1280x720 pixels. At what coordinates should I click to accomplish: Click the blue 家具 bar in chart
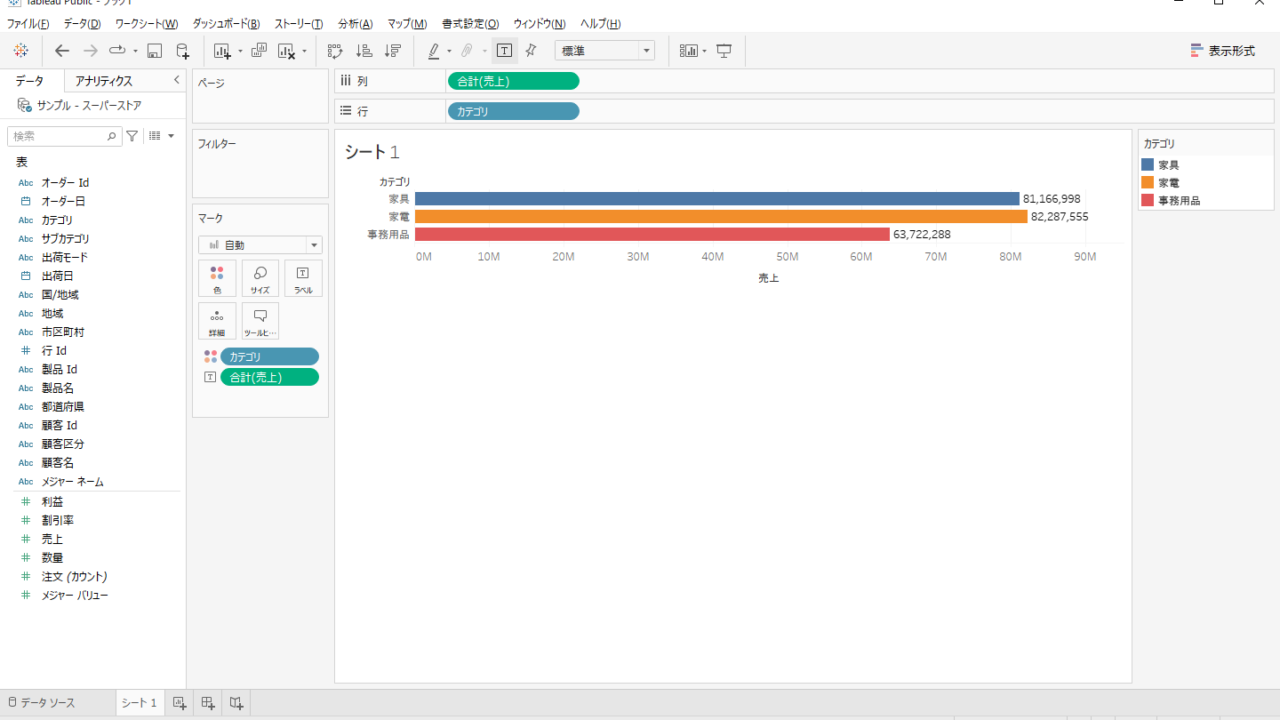click(717, 199)
